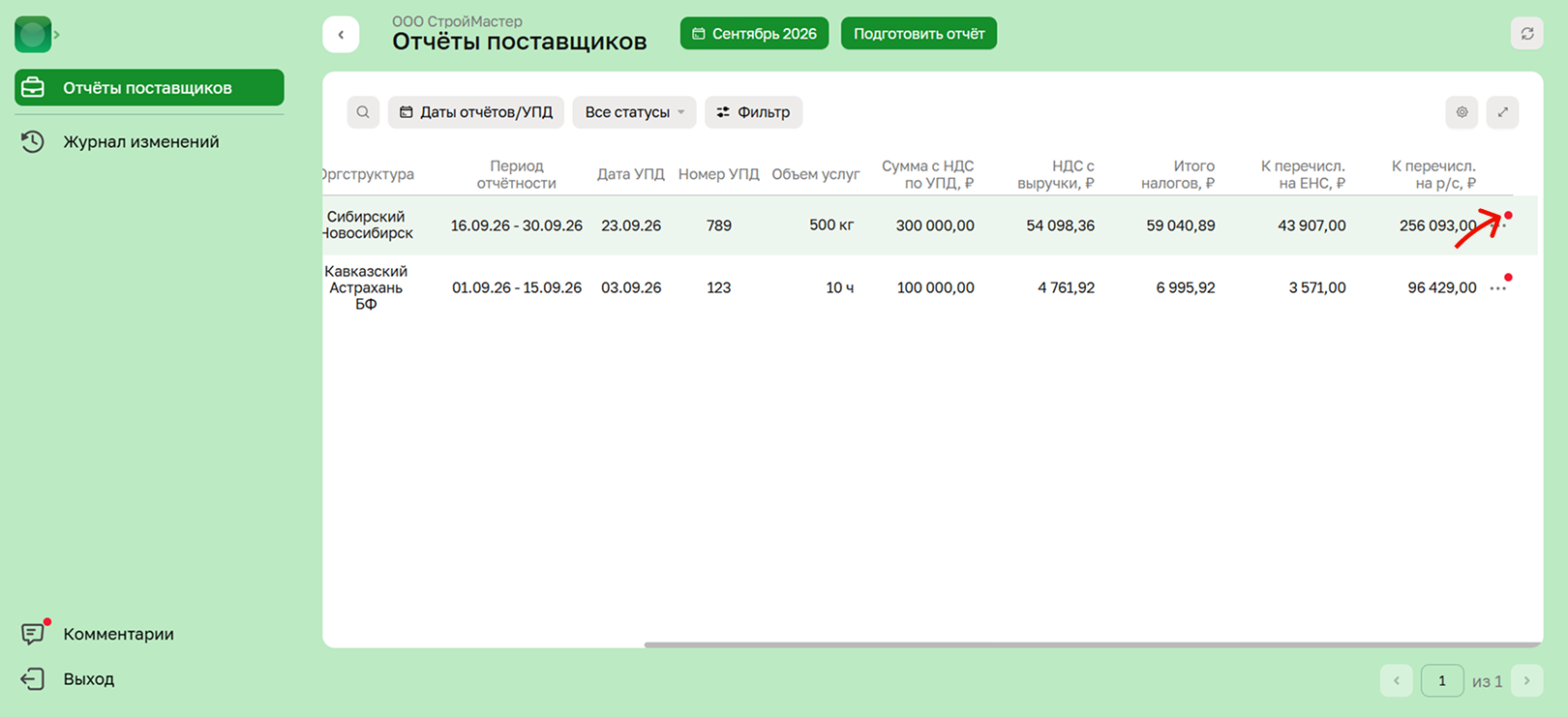The image size is (1568, 717).
Task: Click the УПД number 123 cell
Action: (719, 287)
